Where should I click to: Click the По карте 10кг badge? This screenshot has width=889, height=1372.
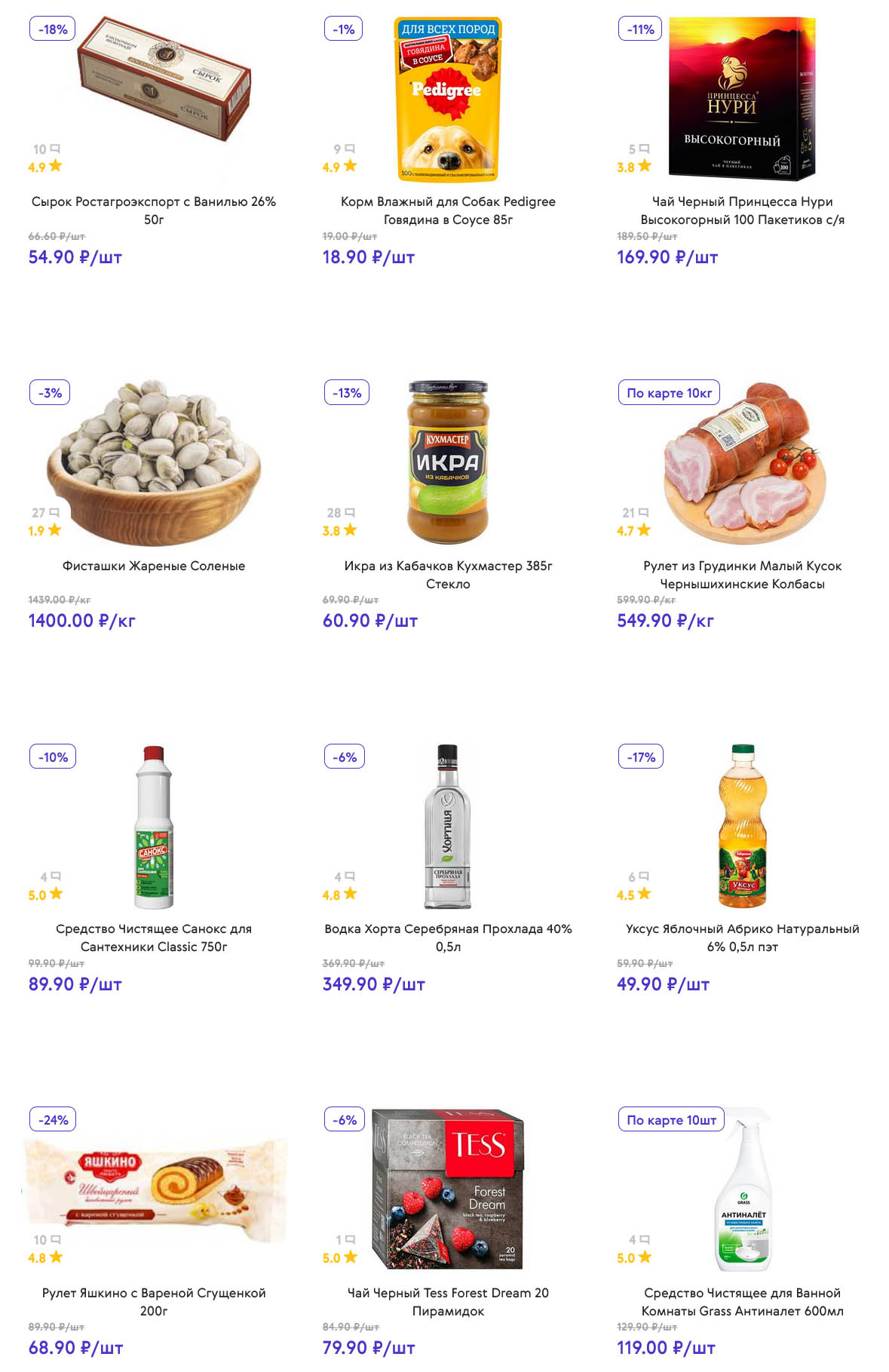click(x=669, y=393)
